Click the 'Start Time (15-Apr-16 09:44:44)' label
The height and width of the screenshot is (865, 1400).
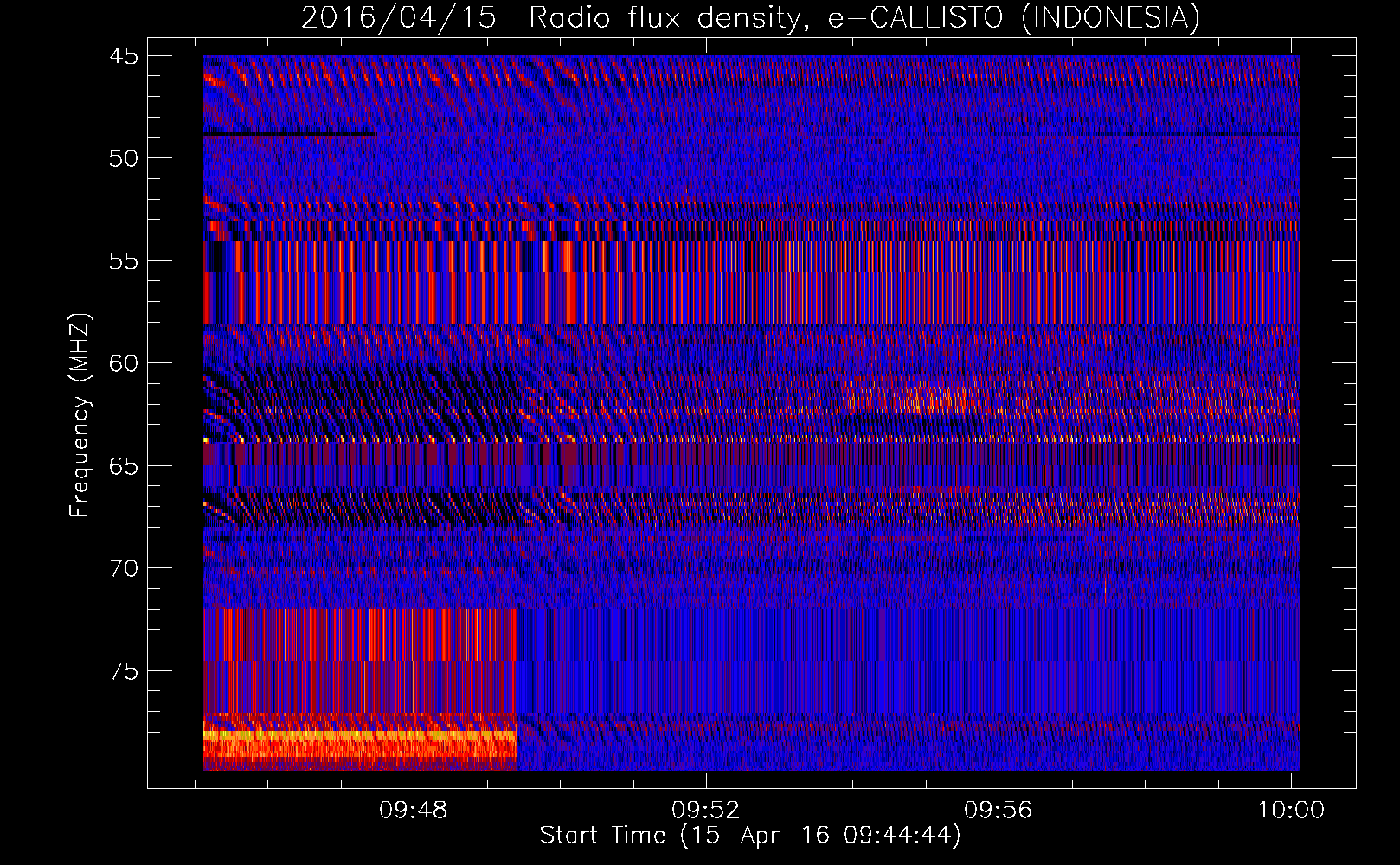[x=750, y=836]
